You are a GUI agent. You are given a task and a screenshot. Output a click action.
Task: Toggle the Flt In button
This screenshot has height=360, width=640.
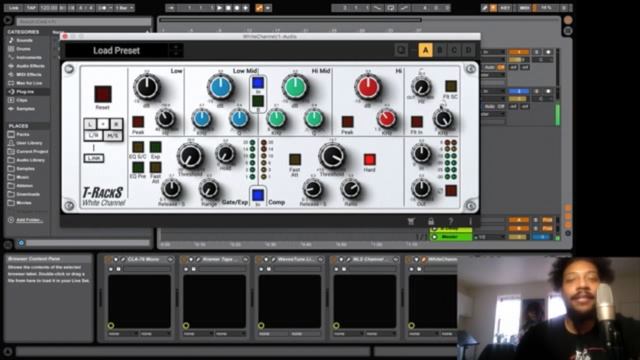(417, 122)
